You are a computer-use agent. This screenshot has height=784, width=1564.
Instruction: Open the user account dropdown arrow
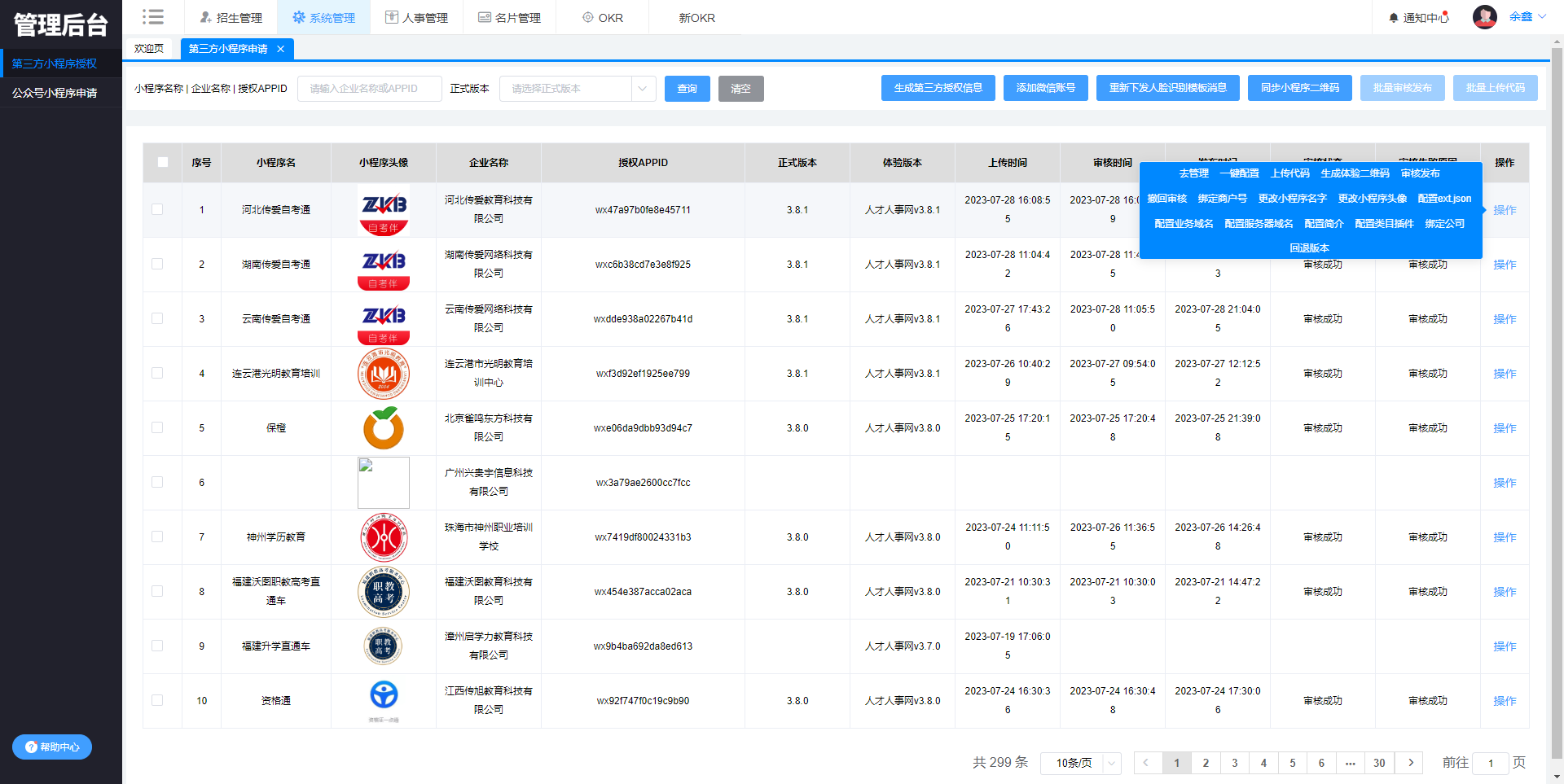pos(1542,17)
